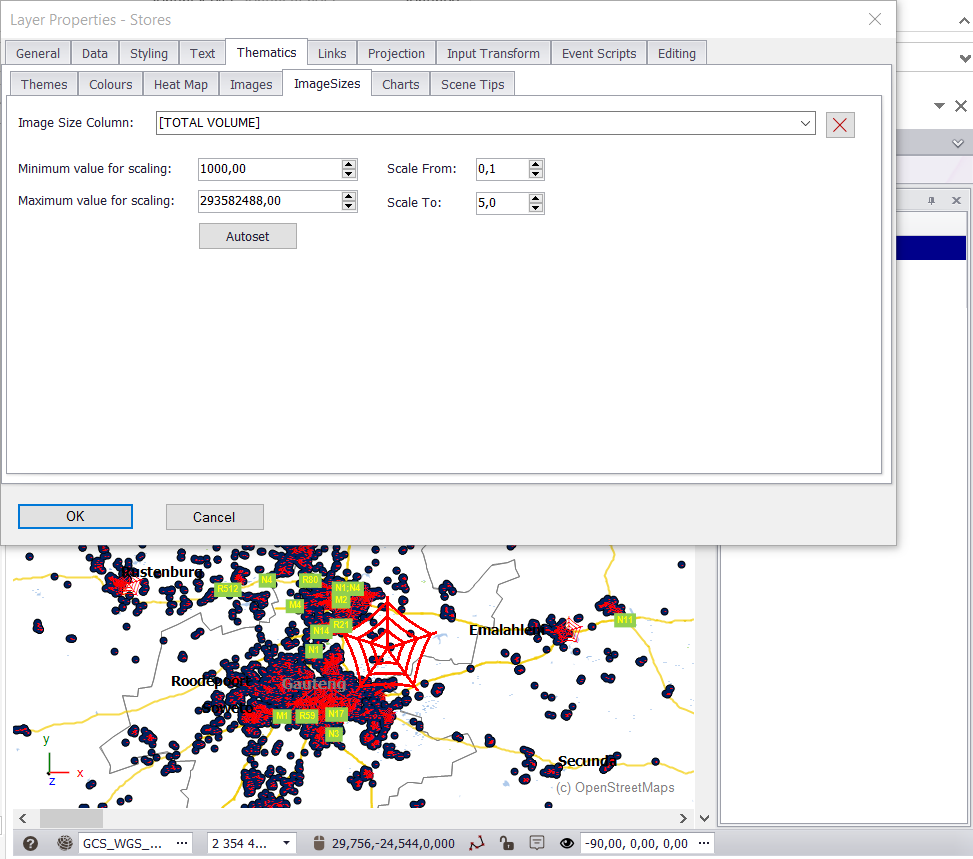Open the Image Size Column dropdown

point(806,123)
